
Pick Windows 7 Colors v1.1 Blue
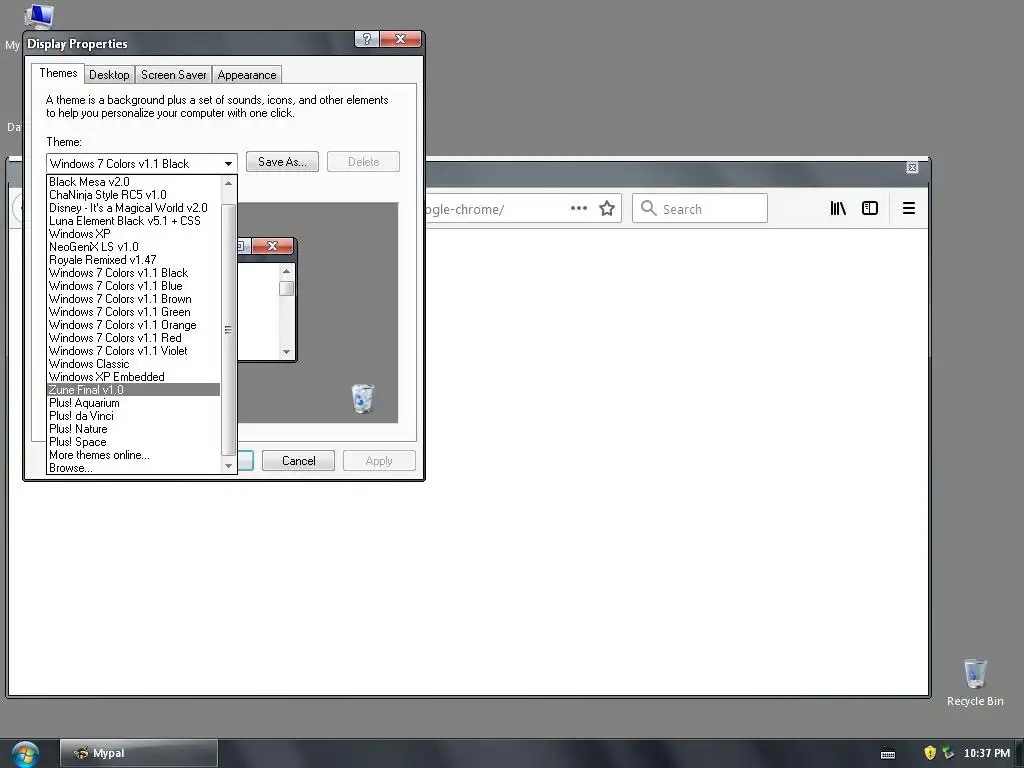pyautogui.click(x=134, y=286)
